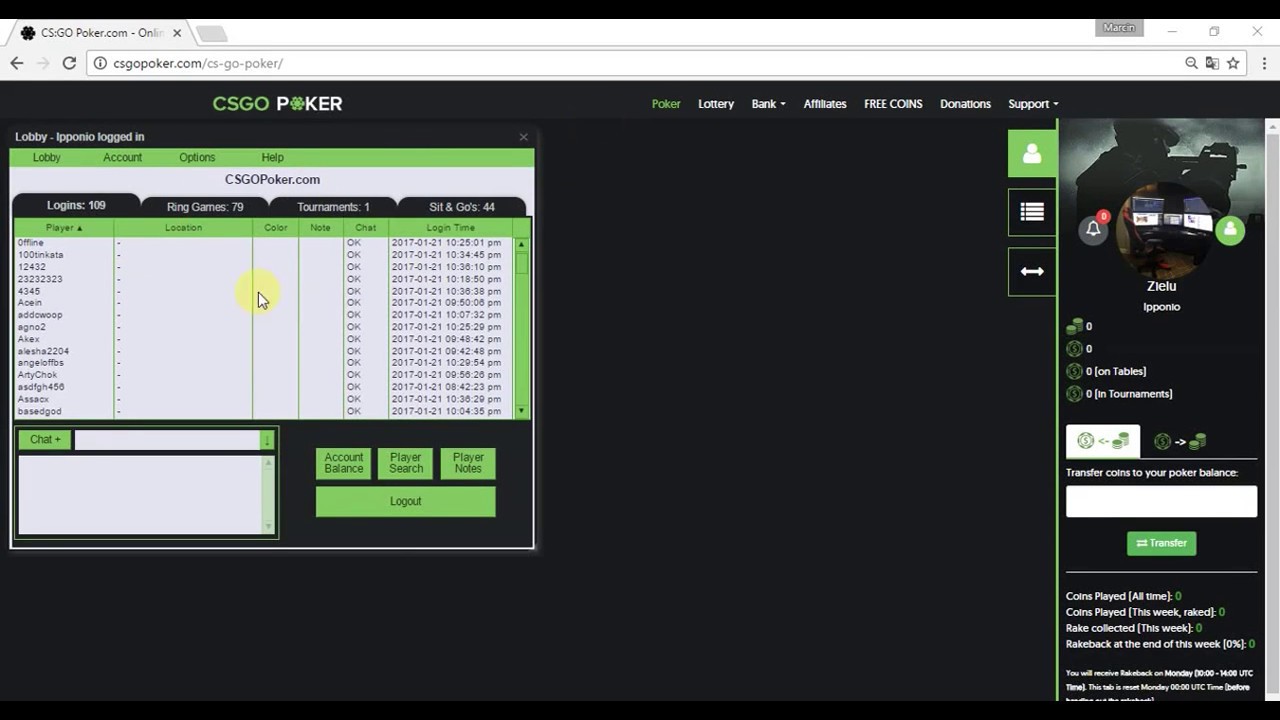This screenshot has height=720, width=1280.
Task: Click the site information icon in address bar
Action: 100,63
